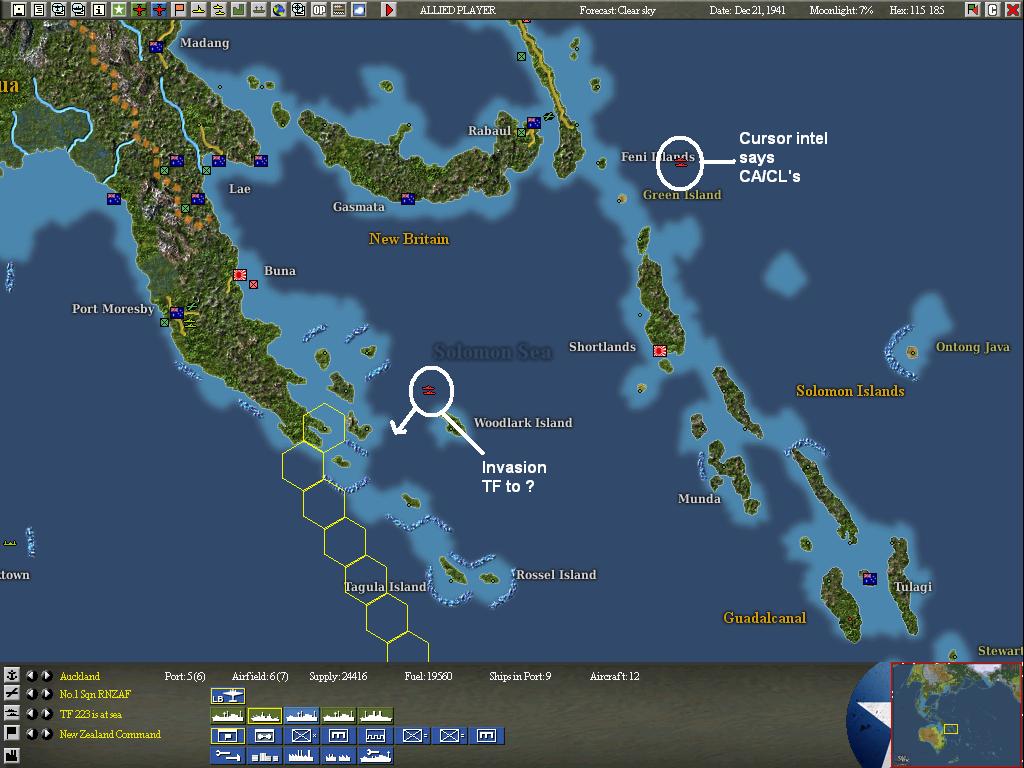The image size is (1024, 768).
Task: Click the double yellow ships toolbar icon
Action: click(219, 10)
